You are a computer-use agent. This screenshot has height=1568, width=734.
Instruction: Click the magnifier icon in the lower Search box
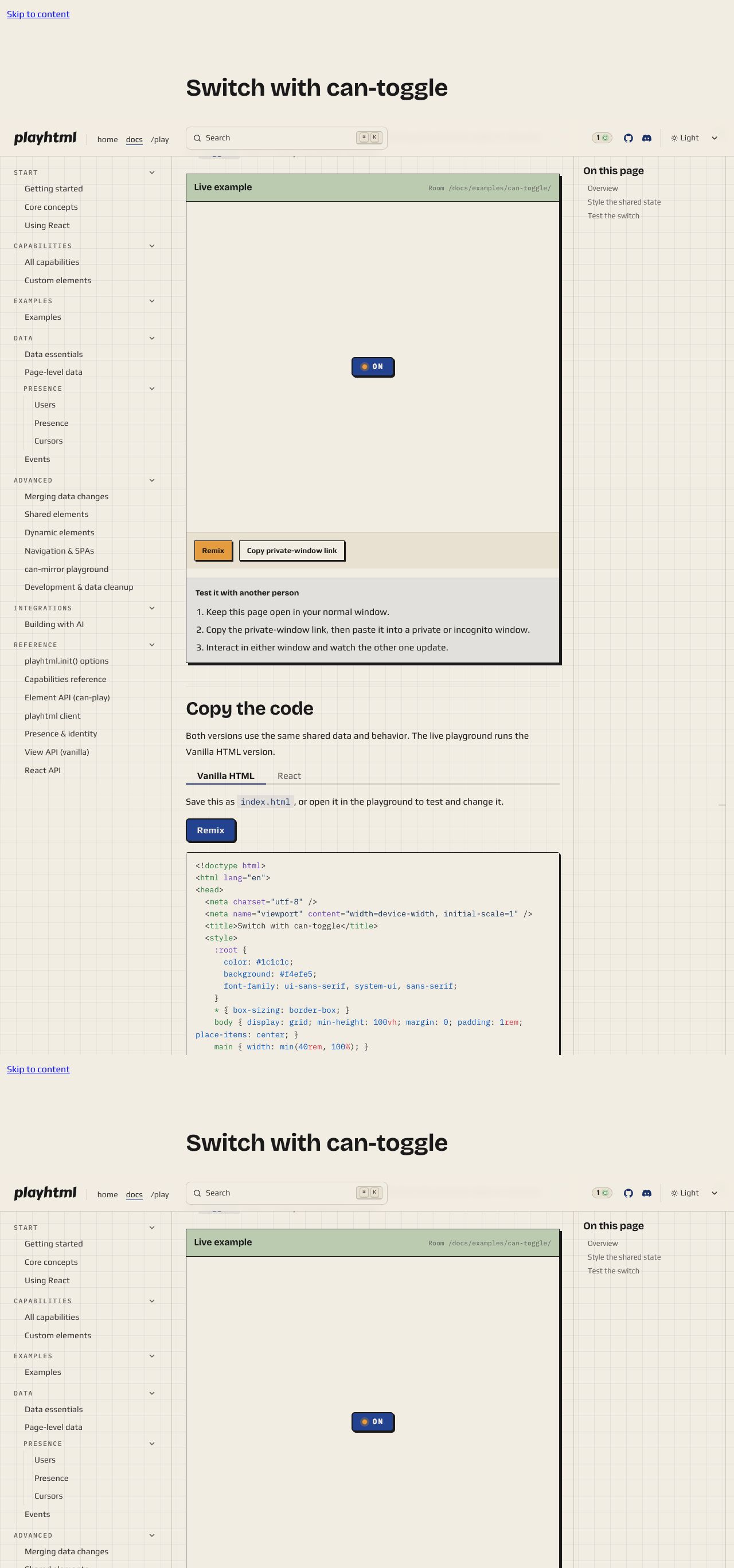coord(197,1193)
